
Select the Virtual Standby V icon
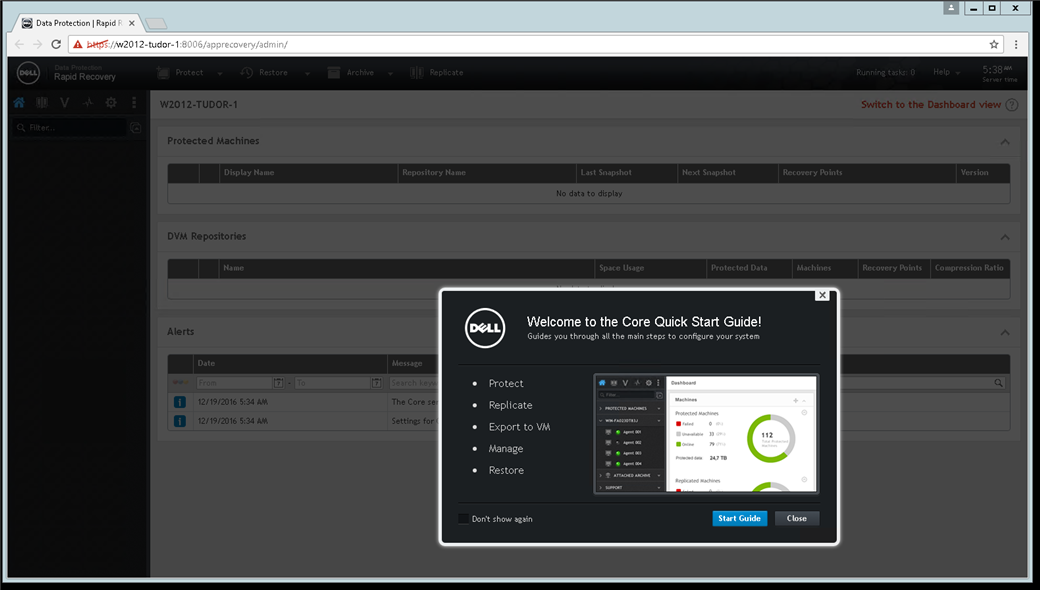(64, 102)
